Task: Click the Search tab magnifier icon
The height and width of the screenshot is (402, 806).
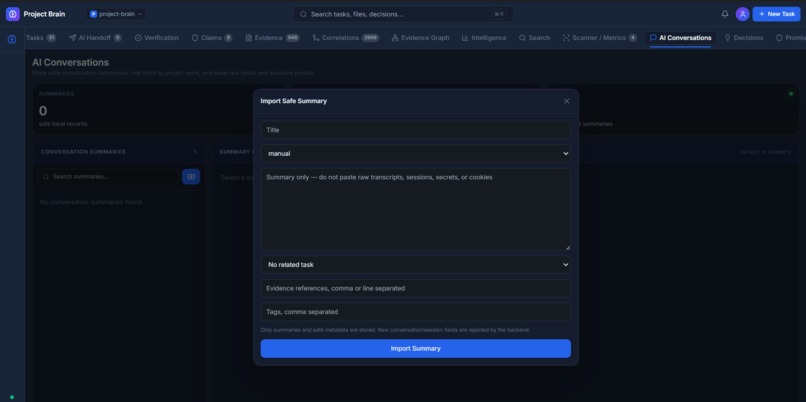Action: 522,38
